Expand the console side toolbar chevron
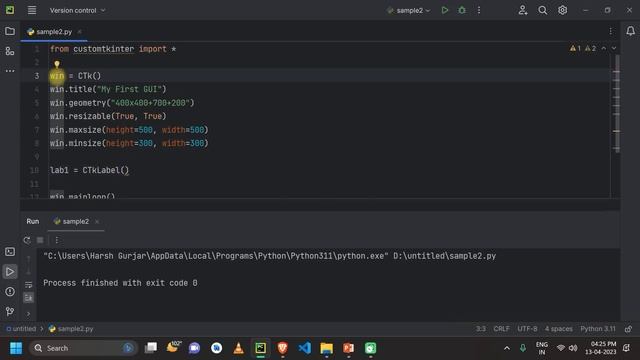The width and height of the screenshot is (640, 360). [x=29, y=313]
